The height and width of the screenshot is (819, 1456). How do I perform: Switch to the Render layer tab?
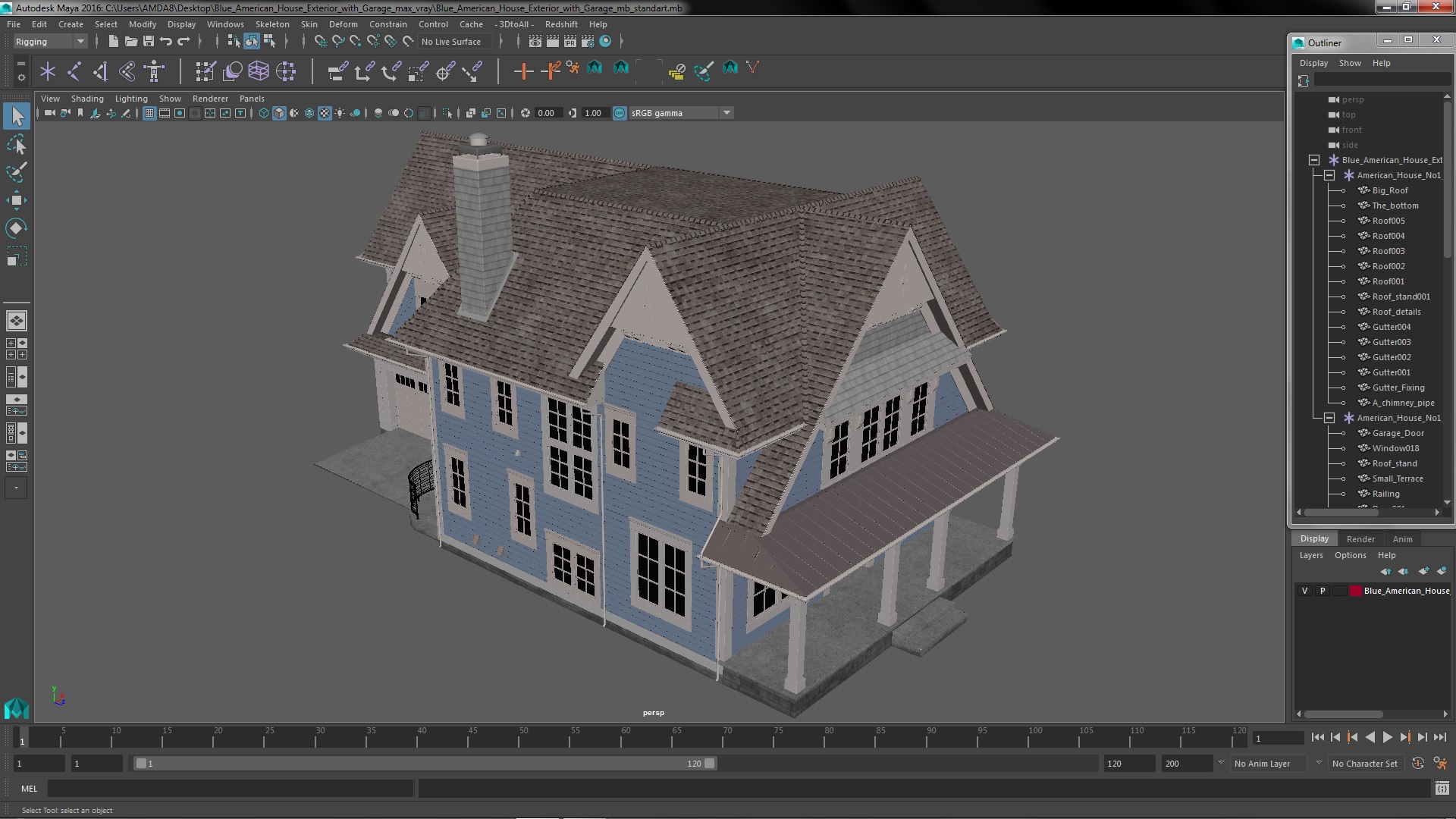[1360, 539]
